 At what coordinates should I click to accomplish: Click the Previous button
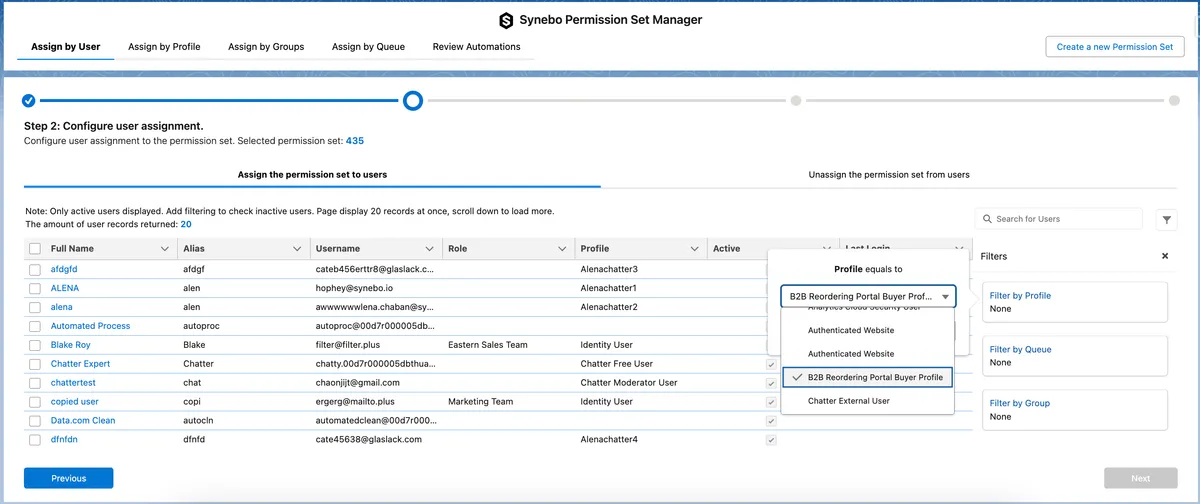pyautogui.click(x=69, y=478)
